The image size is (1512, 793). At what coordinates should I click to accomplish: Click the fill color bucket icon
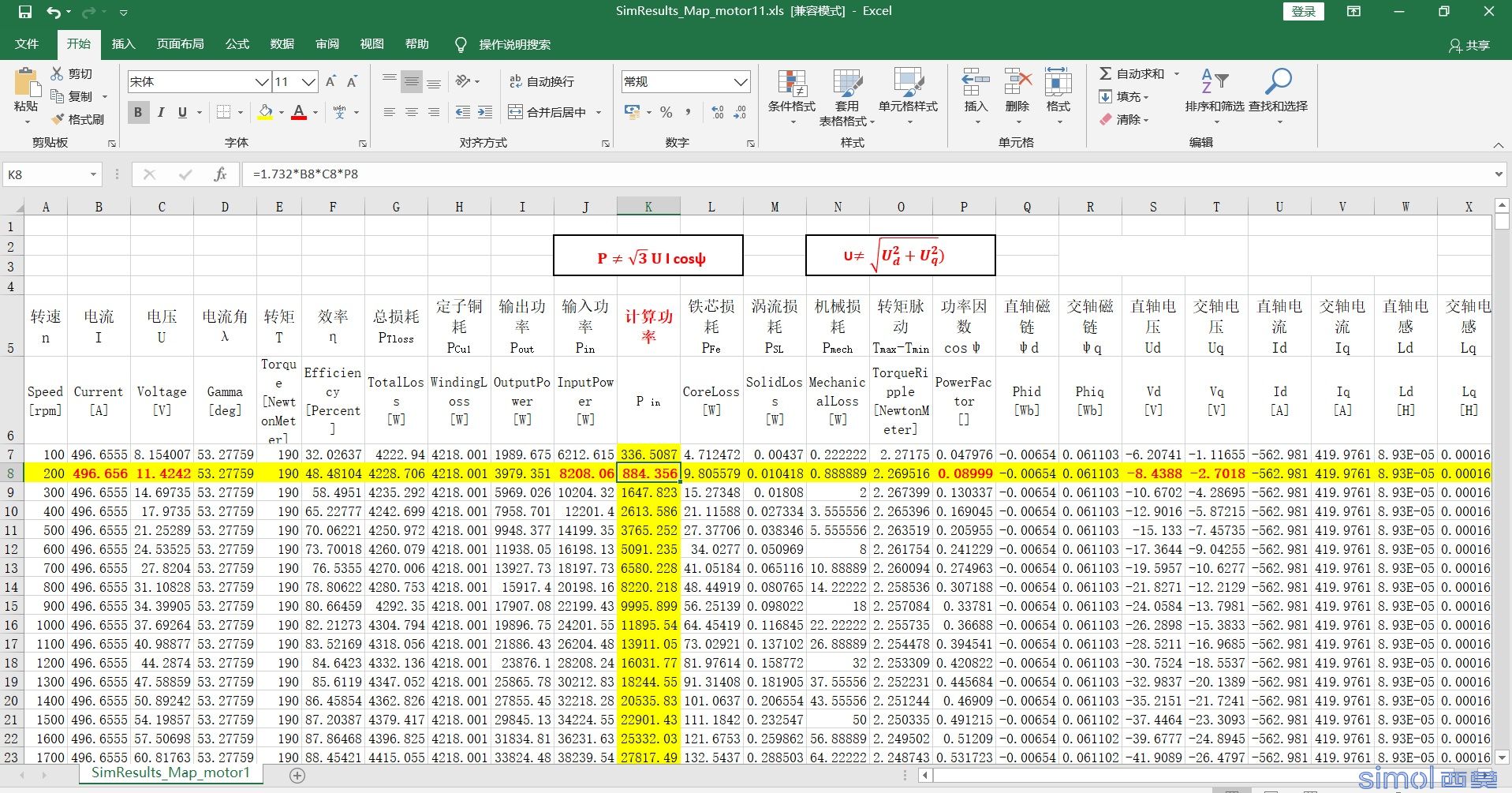[266, 112]
